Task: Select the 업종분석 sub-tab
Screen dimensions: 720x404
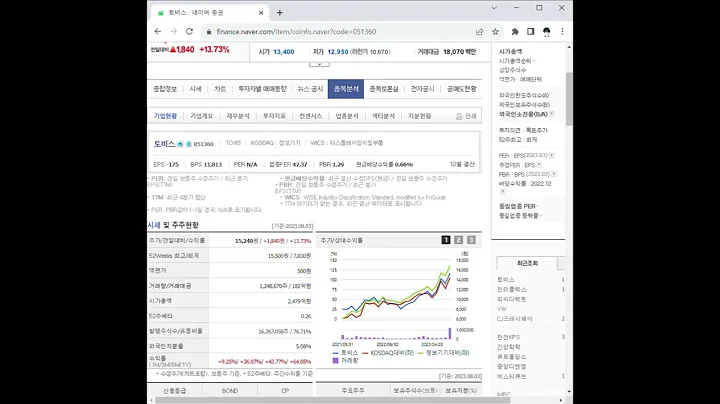Action: click(347, 116)
